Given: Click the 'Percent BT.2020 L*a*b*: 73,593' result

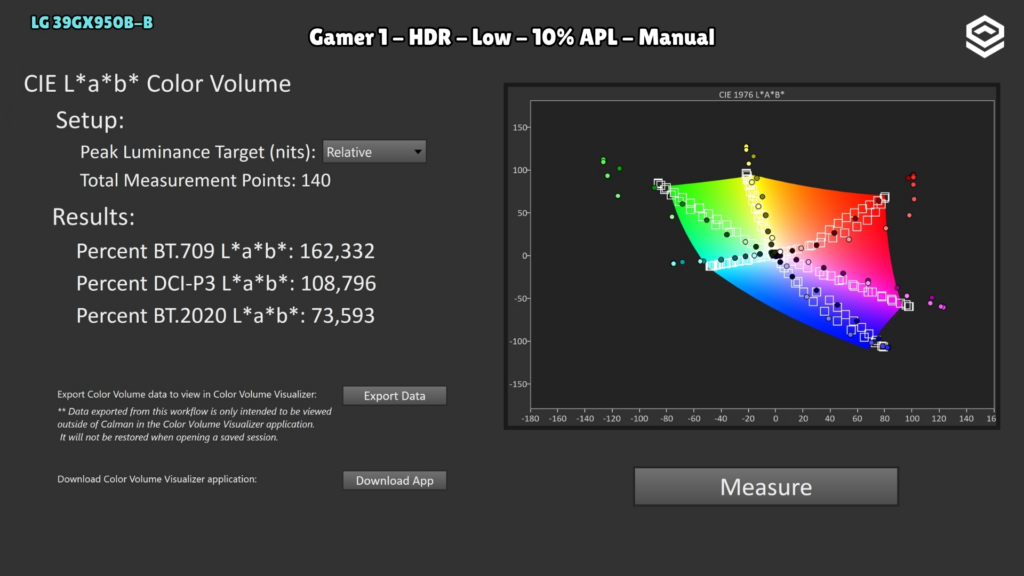Looking at the screenshot, I should 225,315.
